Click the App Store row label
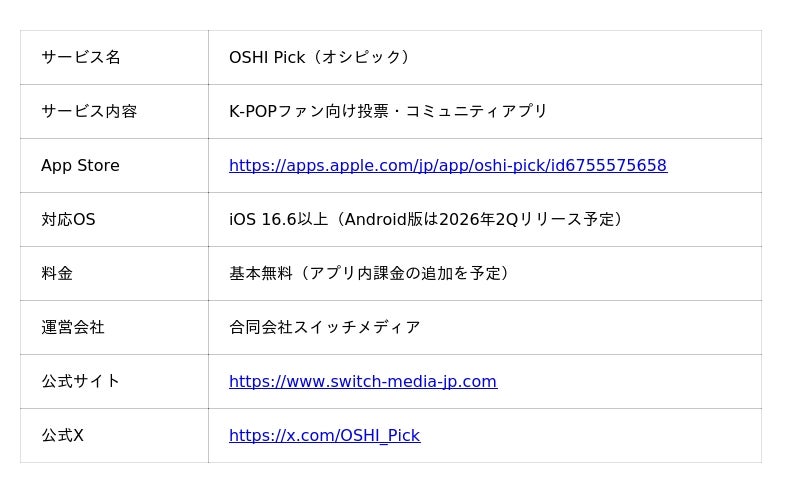 point(80,166)
